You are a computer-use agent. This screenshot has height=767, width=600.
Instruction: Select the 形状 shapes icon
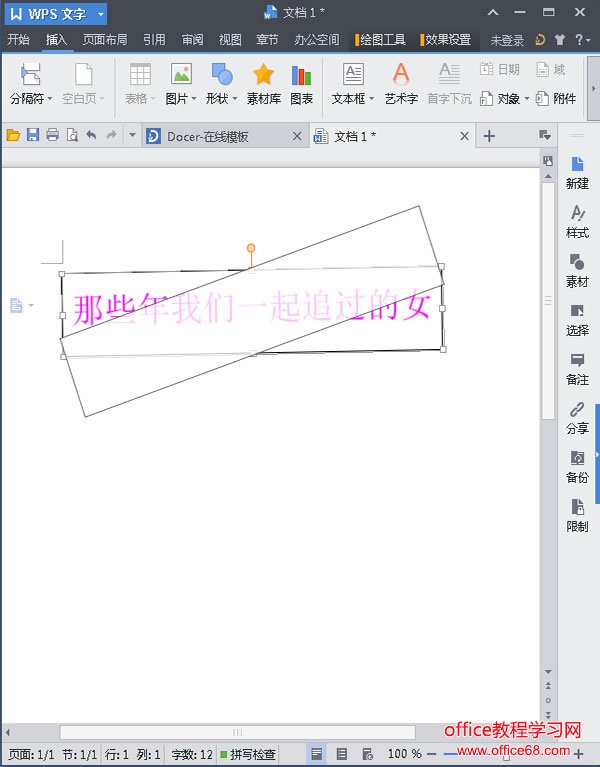(222, 74)
